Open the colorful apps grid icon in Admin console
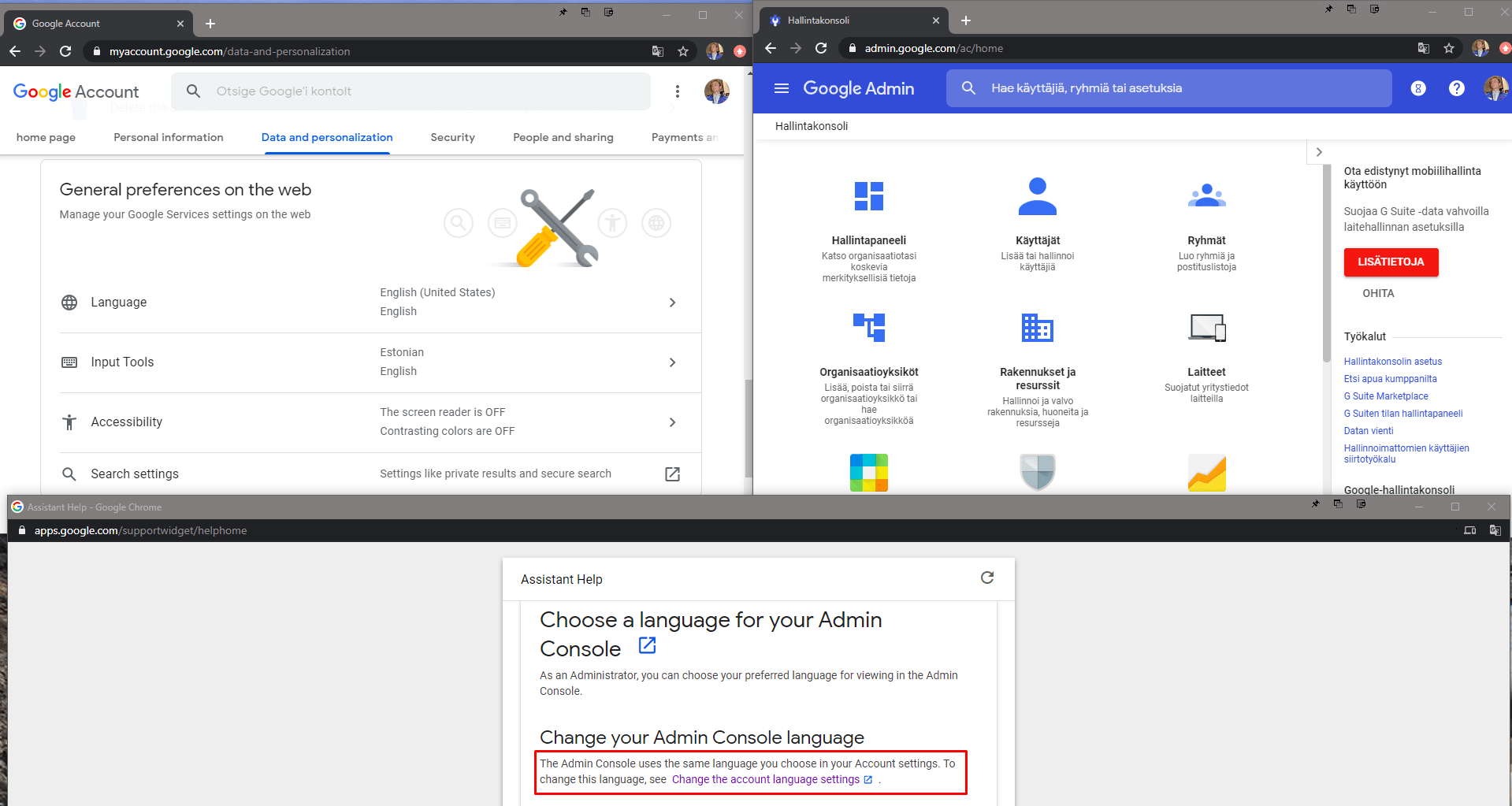Screen dimensions: 1512x806 [868, 473]
